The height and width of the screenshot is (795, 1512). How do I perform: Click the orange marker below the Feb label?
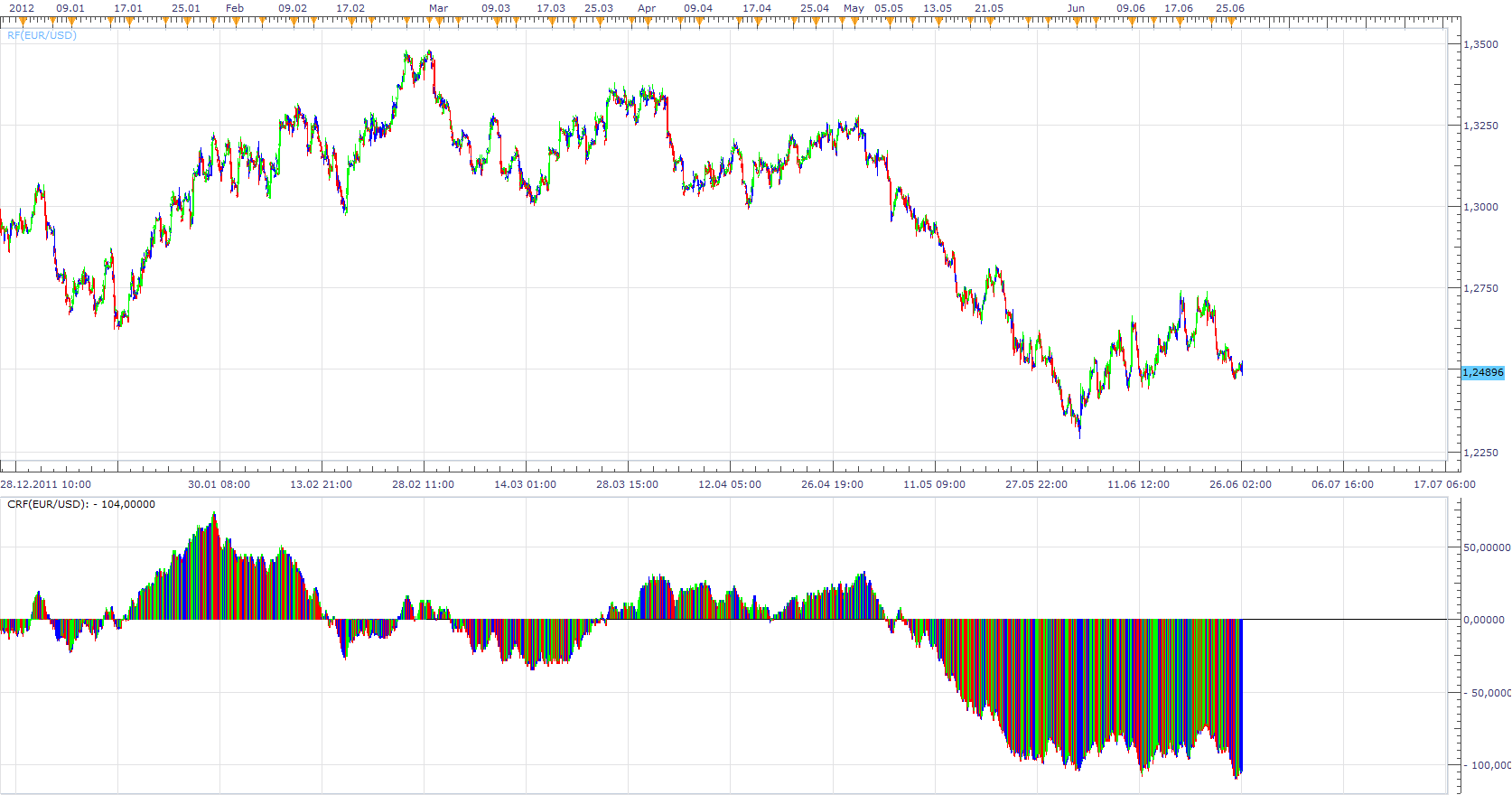[235, 21]
